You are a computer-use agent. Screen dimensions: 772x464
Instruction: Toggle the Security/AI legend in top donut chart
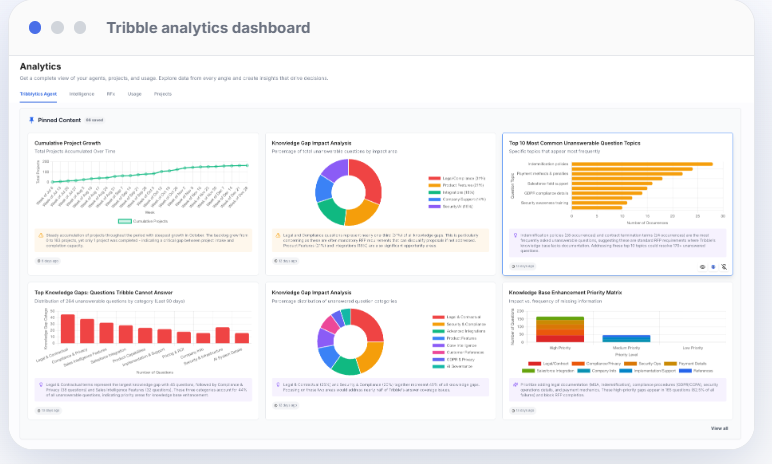(x=450, y=206)
